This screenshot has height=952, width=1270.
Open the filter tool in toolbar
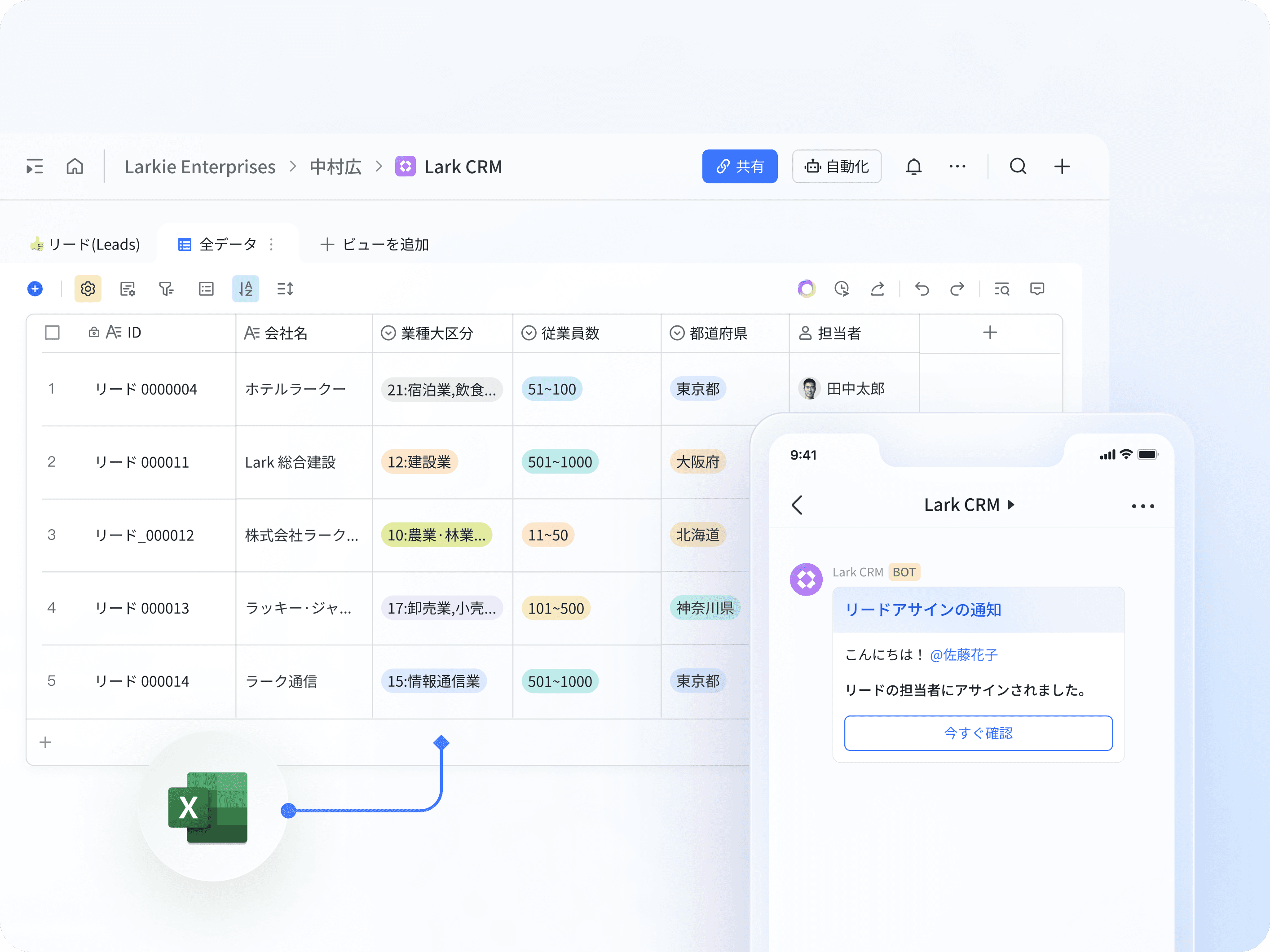click(166, 289)
